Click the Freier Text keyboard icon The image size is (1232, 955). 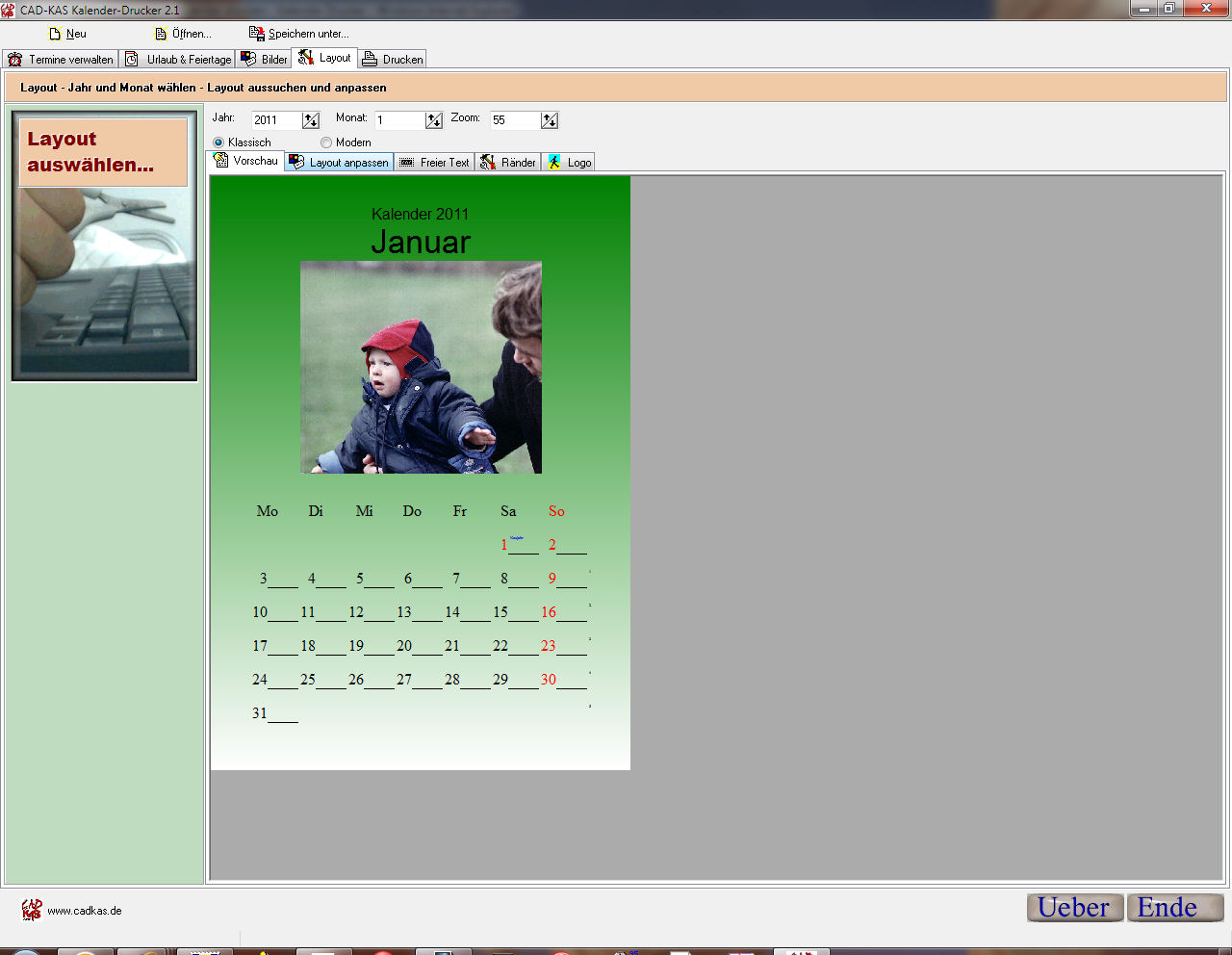407,163
